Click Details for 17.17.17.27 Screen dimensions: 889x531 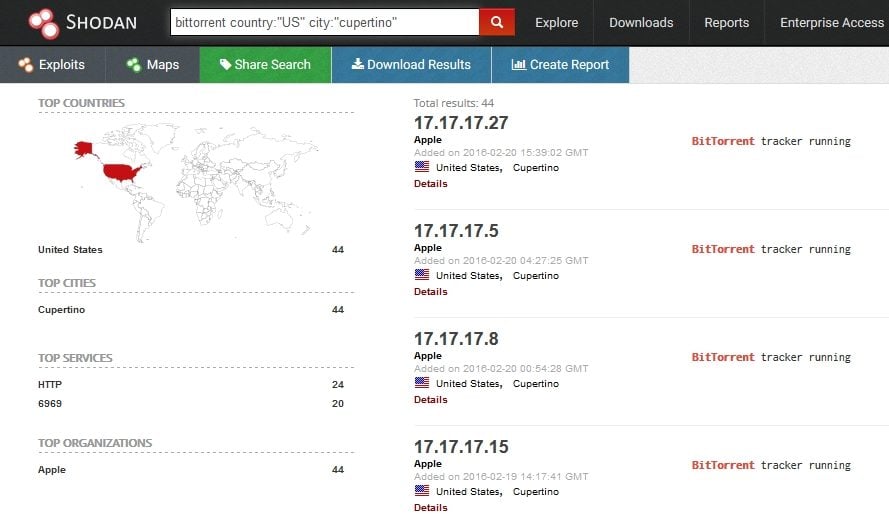pos(430,184)
